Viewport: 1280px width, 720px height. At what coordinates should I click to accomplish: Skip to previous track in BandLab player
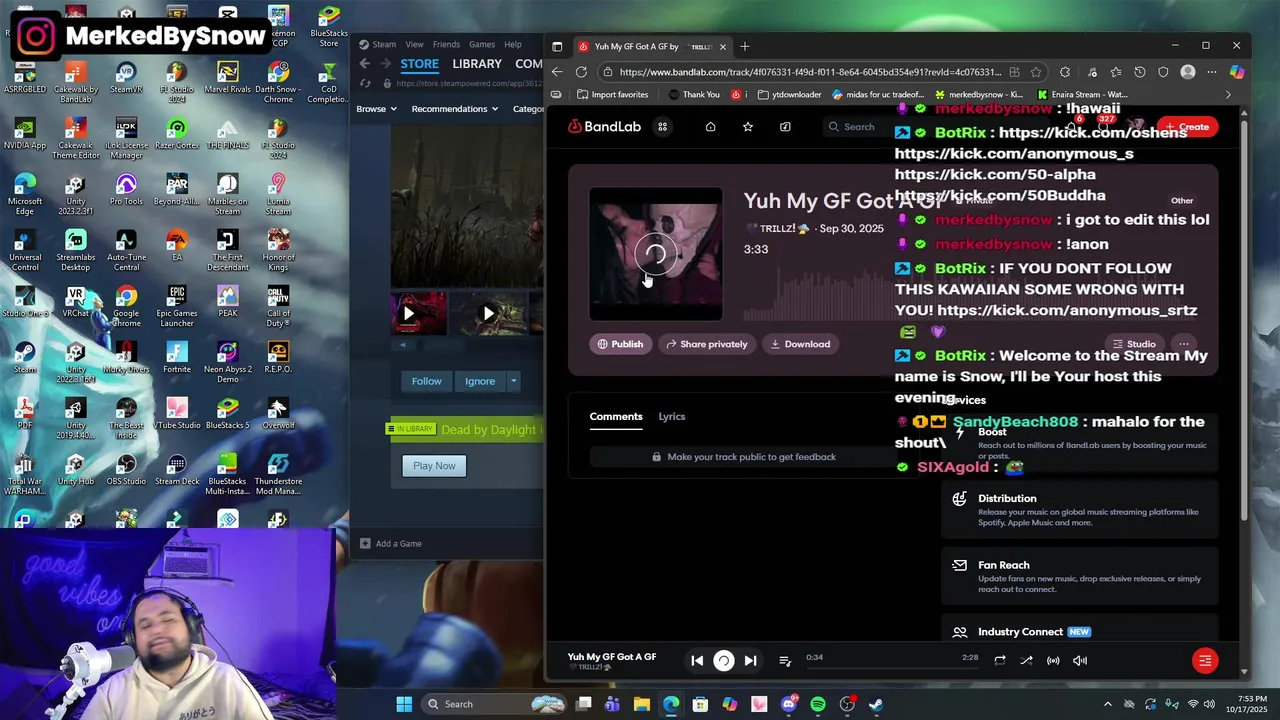[x=697, y=660]
